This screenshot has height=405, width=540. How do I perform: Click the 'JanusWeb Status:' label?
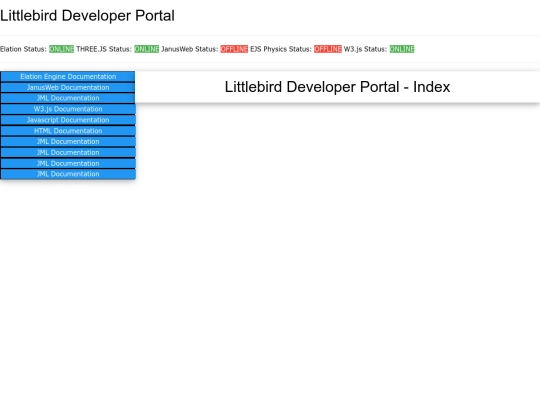pyautogui.click(x=190, y=49)
